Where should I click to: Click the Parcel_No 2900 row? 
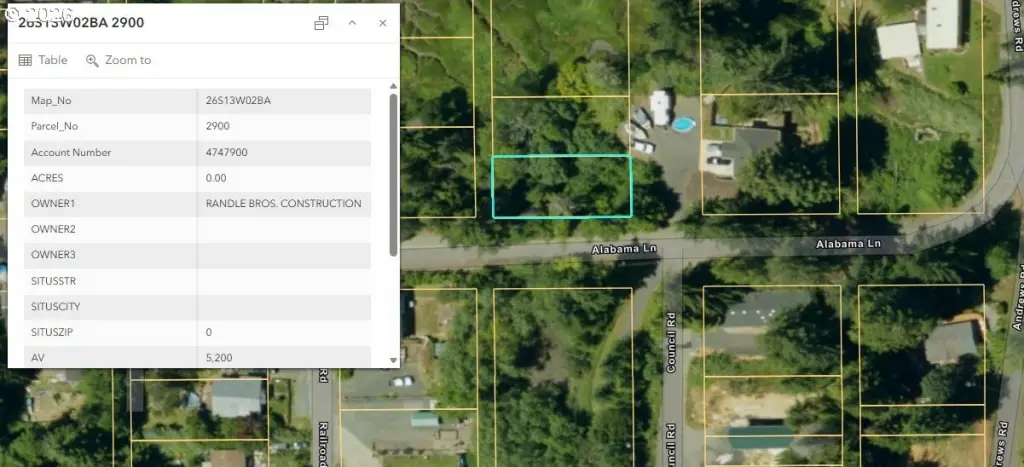tap(198, 126)
